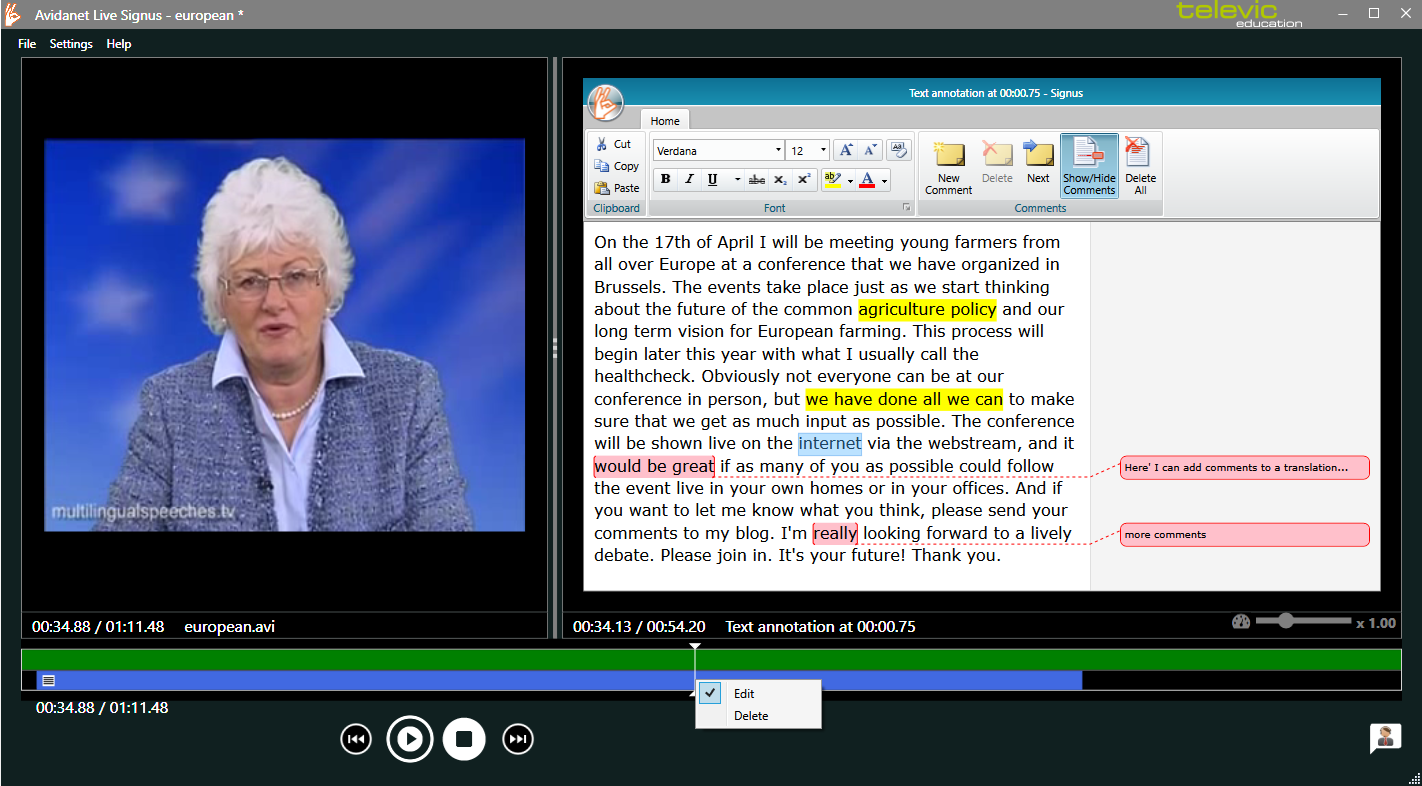The width and height of the screenshot is (1422, 786).
Task: Open the user chat icon
Action: click(x=1385, y=738)
